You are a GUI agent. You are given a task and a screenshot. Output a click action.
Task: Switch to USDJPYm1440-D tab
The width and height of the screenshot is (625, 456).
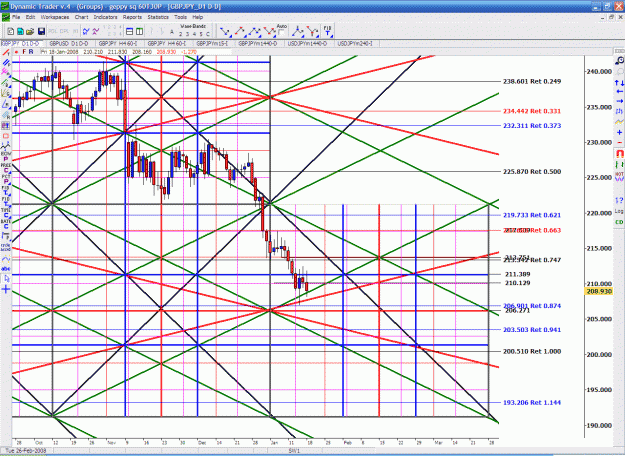pyautogui.click(x=307, y=43)
